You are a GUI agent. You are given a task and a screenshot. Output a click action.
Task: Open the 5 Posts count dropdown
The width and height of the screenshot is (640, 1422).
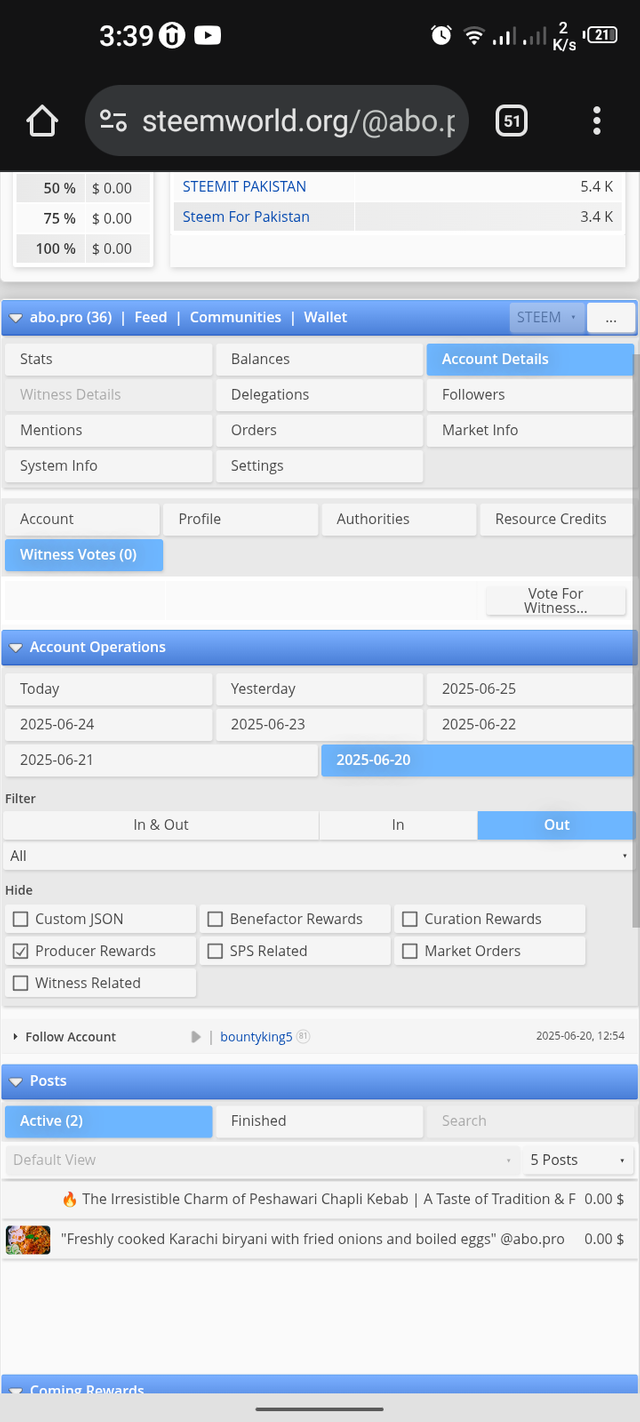[x=578, y=1160]
